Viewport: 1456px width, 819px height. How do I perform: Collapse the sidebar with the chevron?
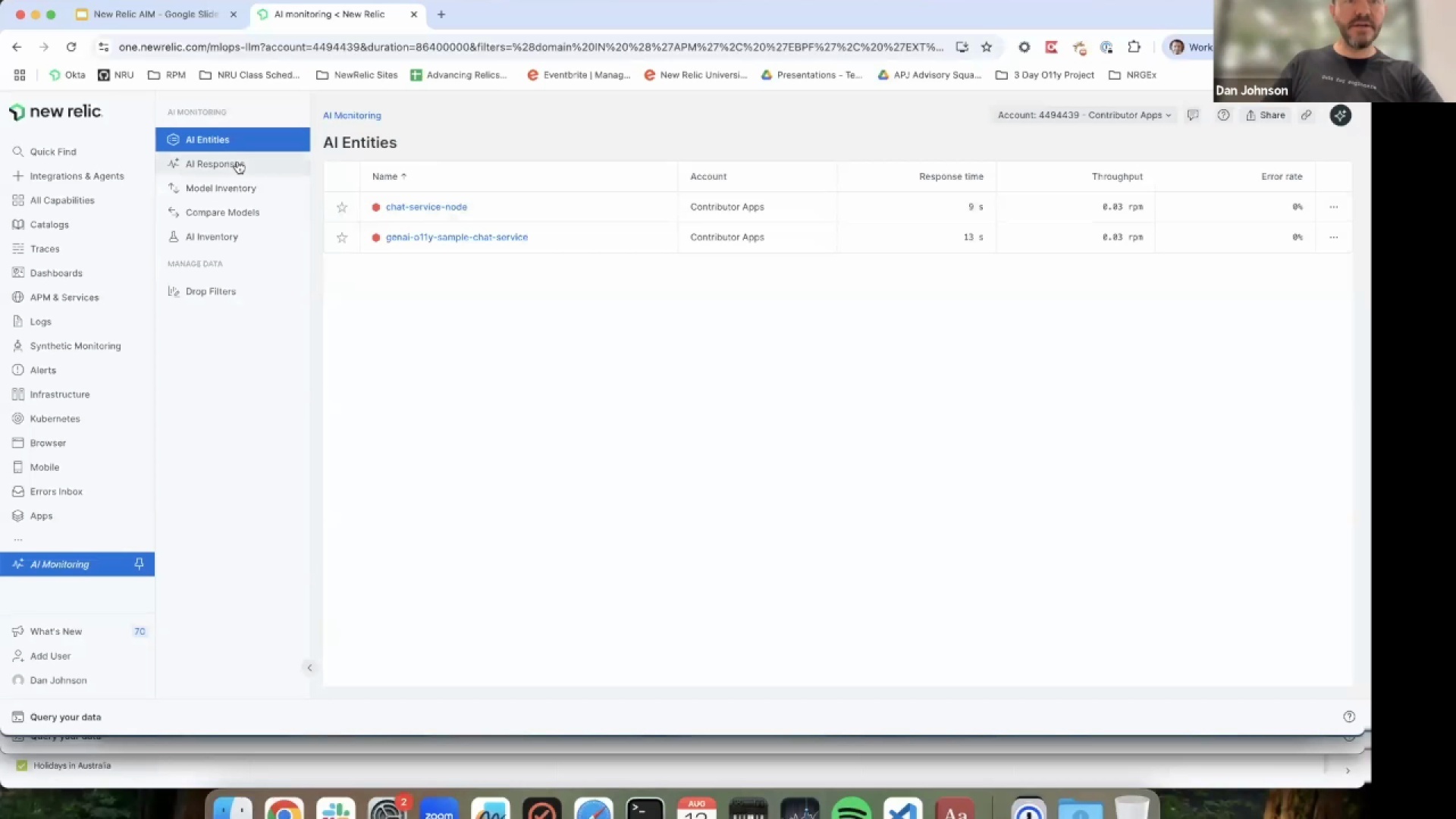pyautogui.click(x=309, y=668)
